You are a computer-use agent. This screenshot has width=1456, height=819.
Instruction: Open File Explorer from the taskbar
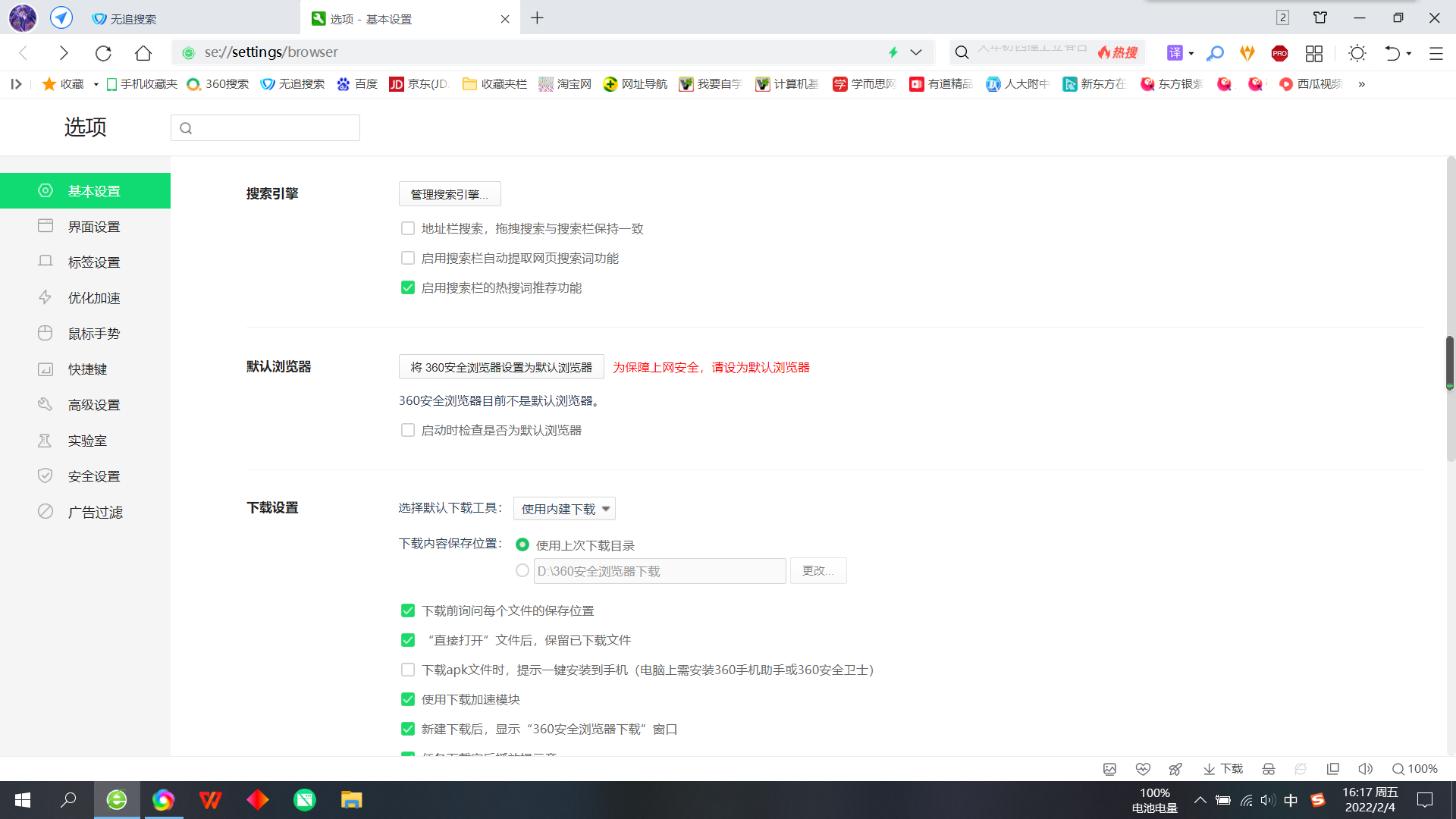[x=352, y=800]
